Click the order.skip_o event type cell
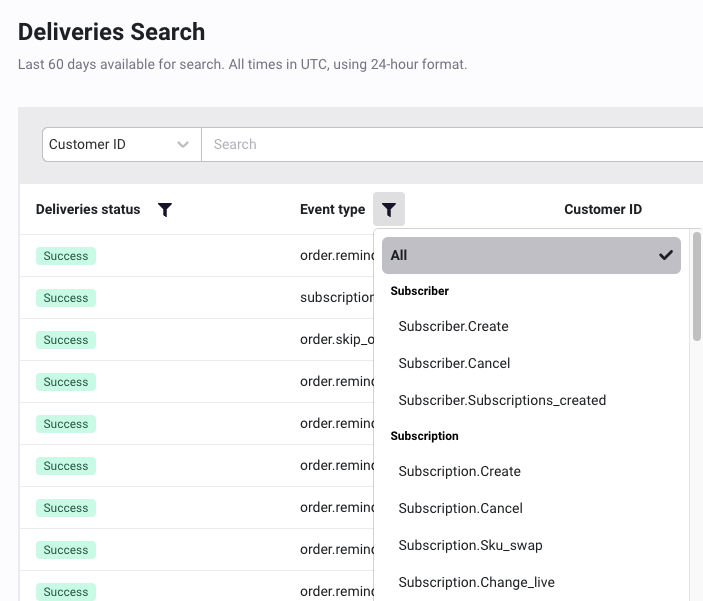Viewport: 703px width, 601px height. 337,340
